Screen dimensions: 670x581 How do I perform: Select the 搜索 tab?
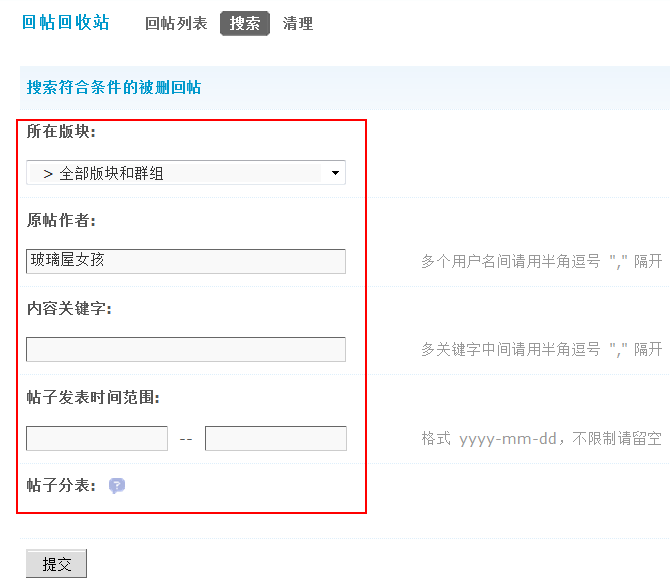click(x=245, y=24)
